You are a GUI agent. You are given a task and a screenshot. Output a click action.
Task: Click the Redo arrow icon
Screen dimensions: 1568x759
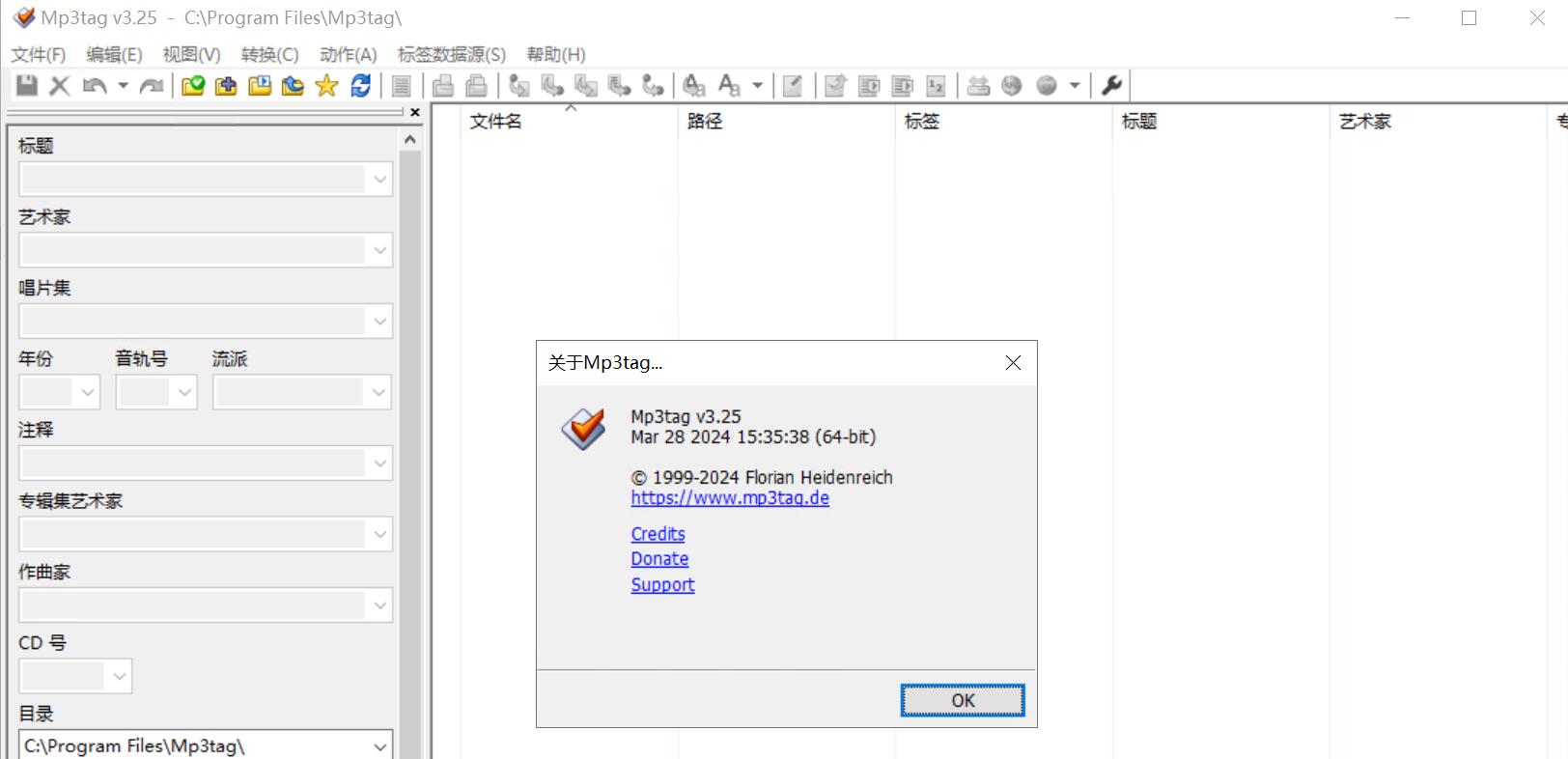coord(152,86)
